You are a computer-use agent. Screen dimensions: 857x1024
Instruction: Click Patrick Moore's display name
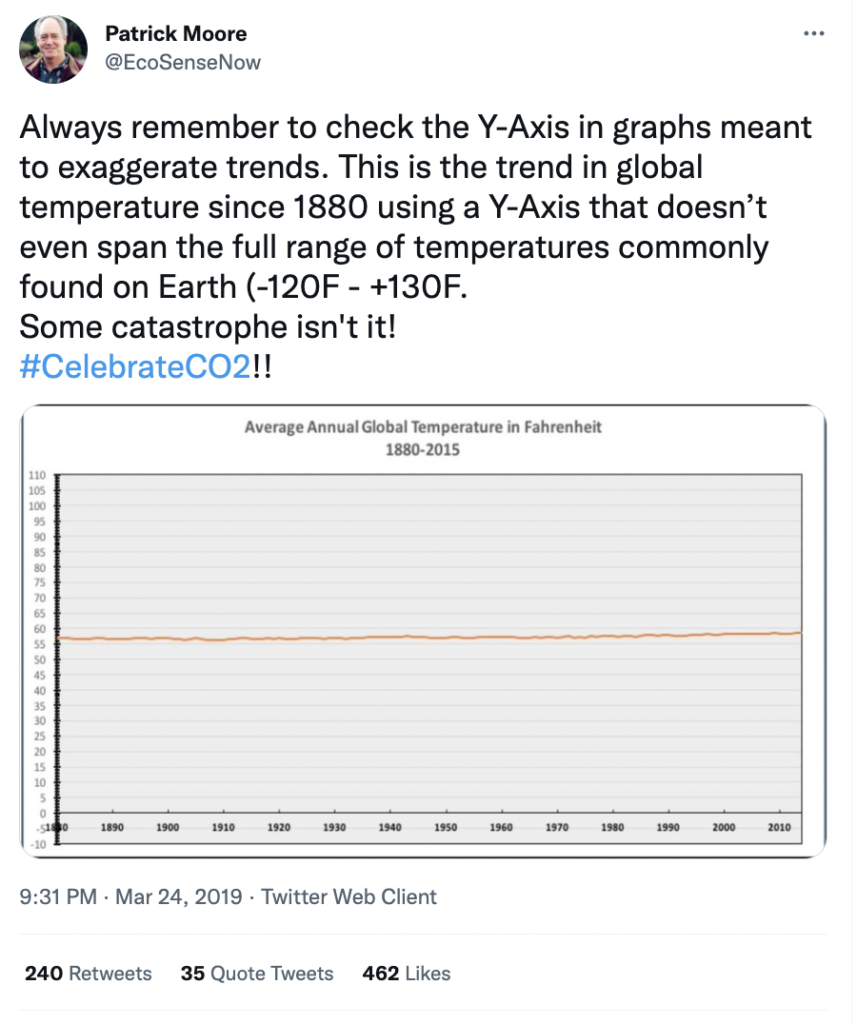[x=176, y=33]
